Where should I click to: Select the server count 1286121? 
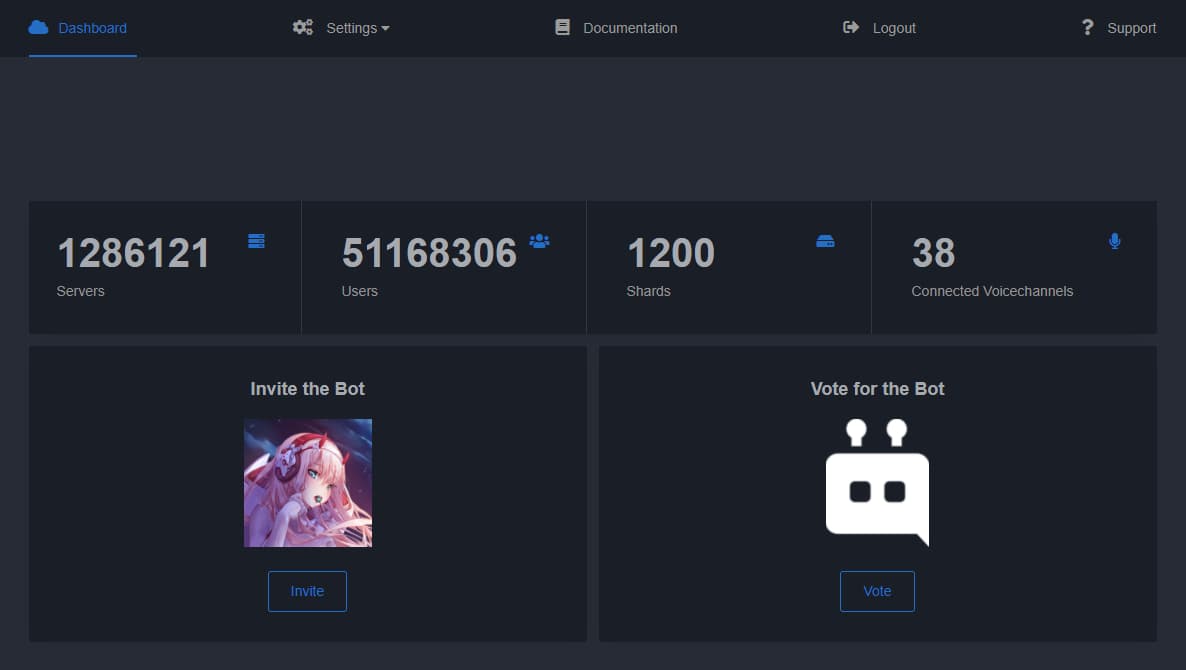133,253
